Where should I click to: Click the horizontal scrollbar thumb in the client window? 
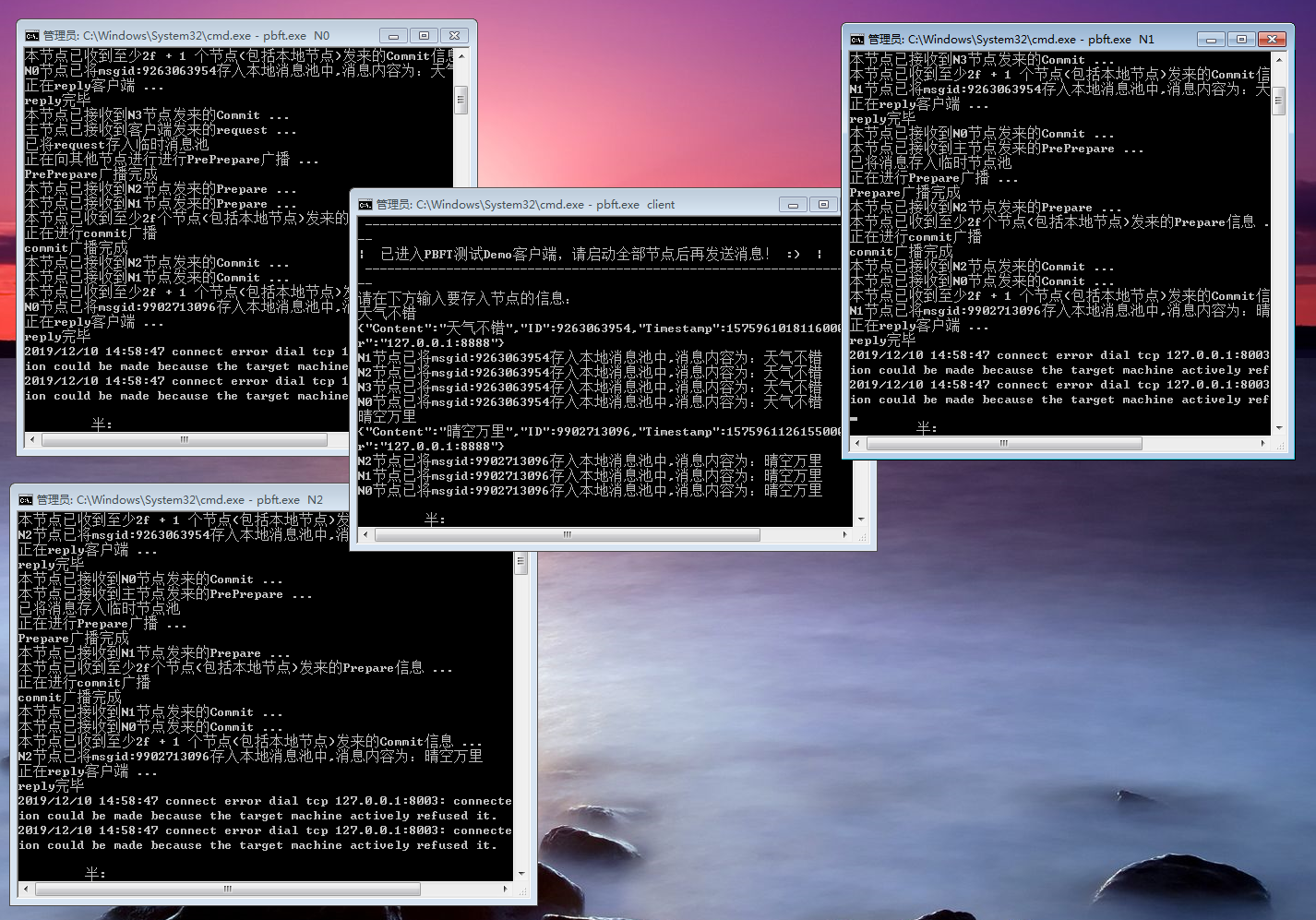(568, 535)
